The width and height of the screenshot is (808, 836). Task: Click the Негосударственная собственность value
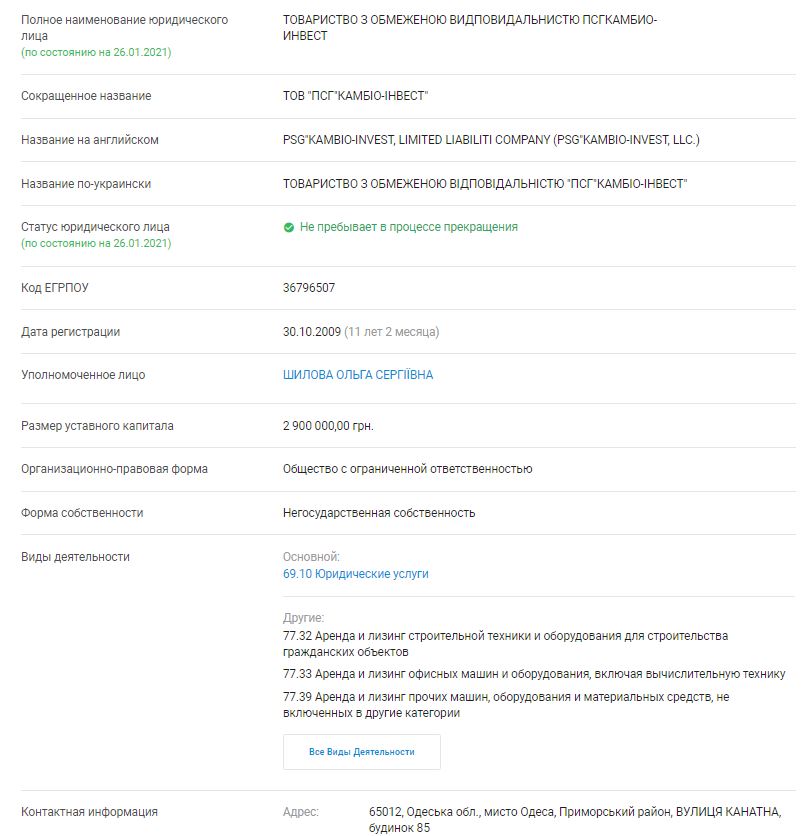point(379,513)
